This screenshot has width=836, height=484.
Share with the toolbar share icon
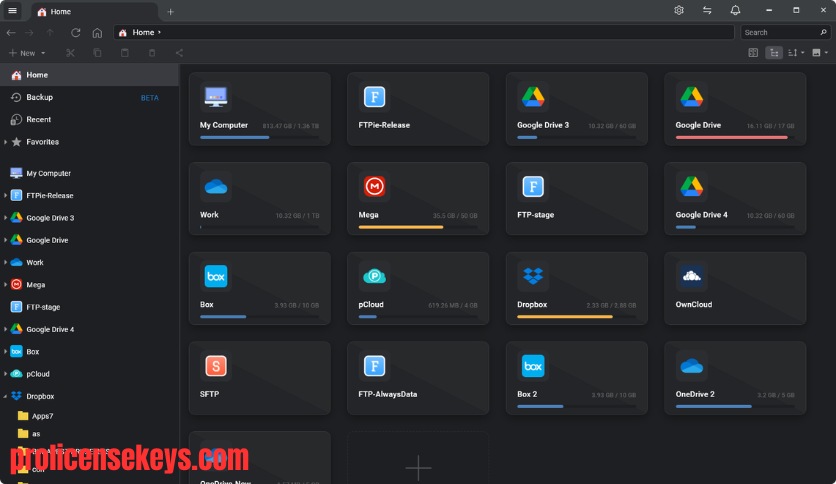coord(179,53)
